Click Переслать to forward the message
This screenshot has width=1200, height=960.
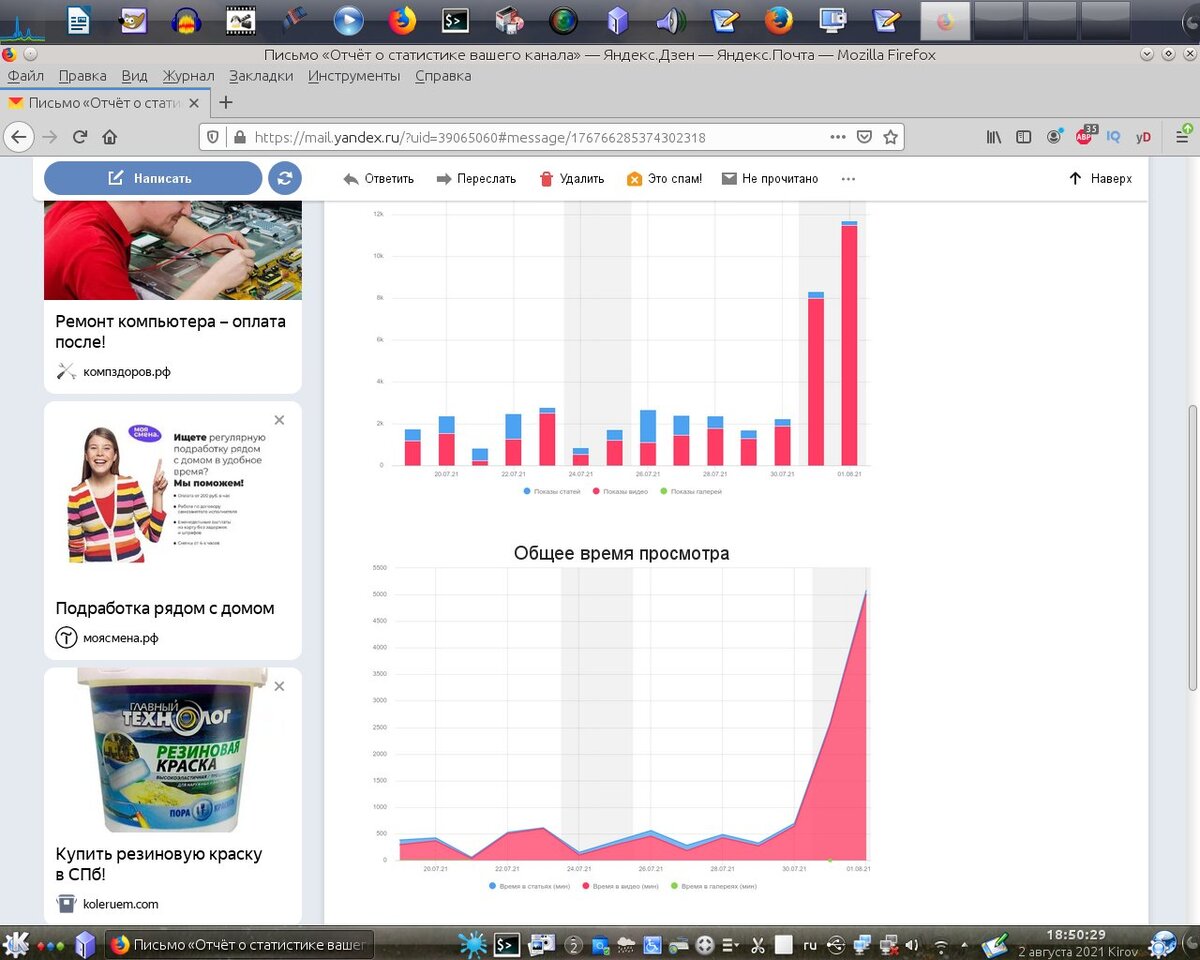[476, 179]
